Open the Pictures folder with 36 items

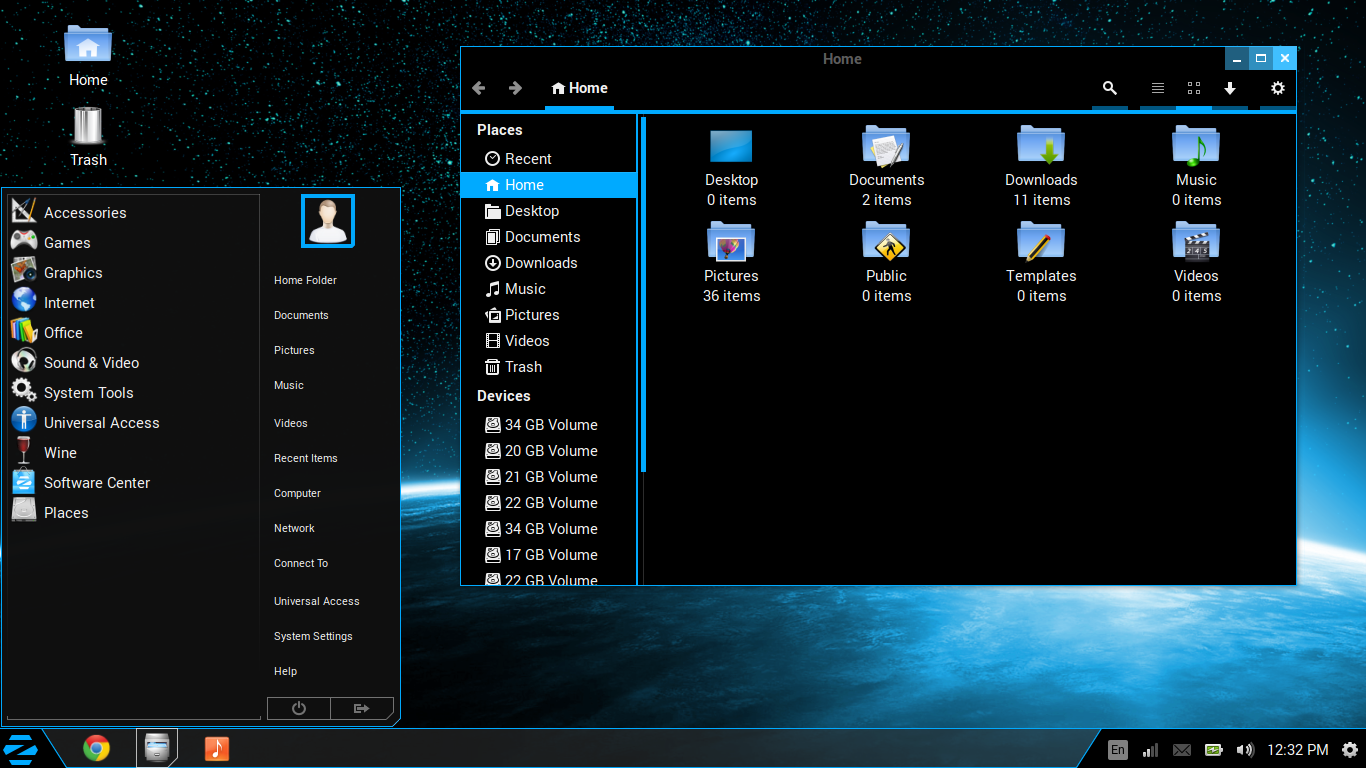pyautogui.click(x=731, y=243)
